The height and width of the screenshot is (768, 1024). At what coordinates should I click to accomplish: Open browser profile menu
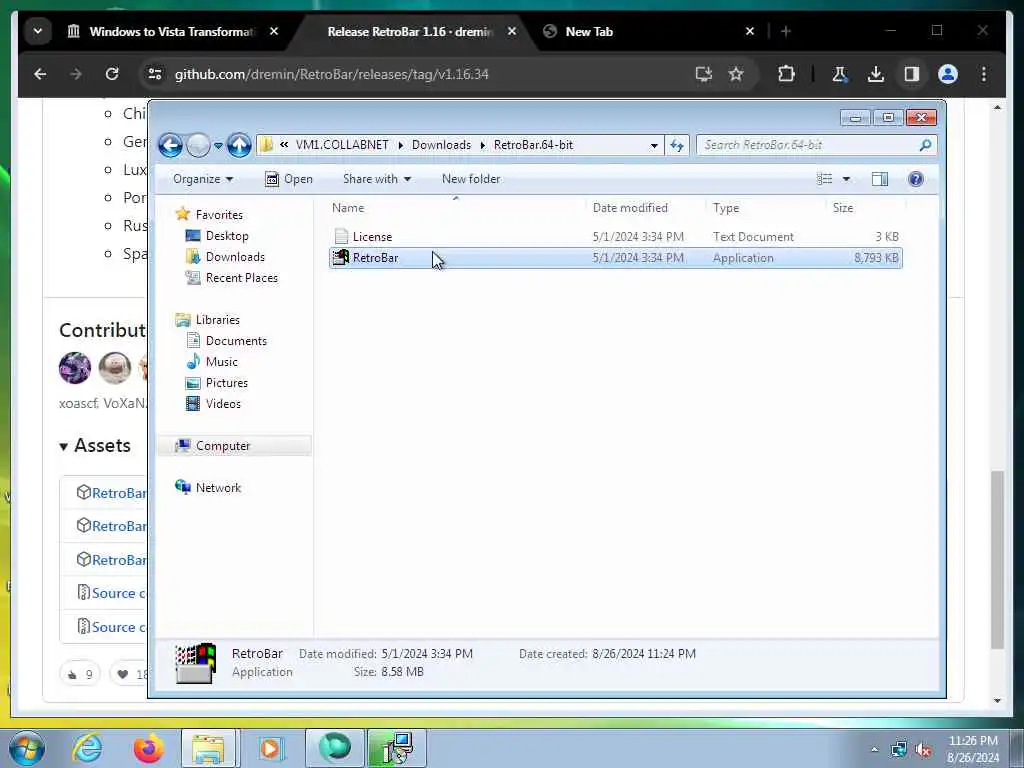tap(948, 74)
